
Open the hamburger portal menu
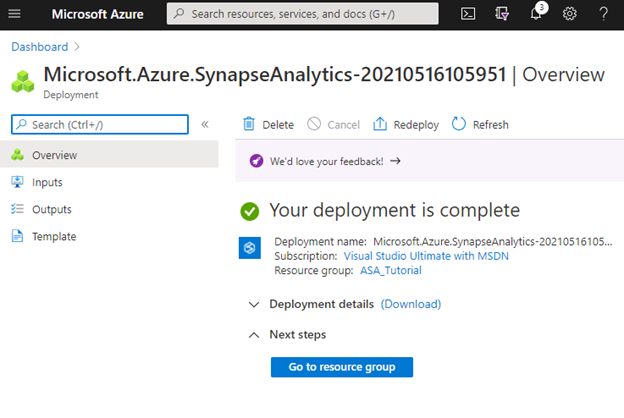click(x=14, y=14)
